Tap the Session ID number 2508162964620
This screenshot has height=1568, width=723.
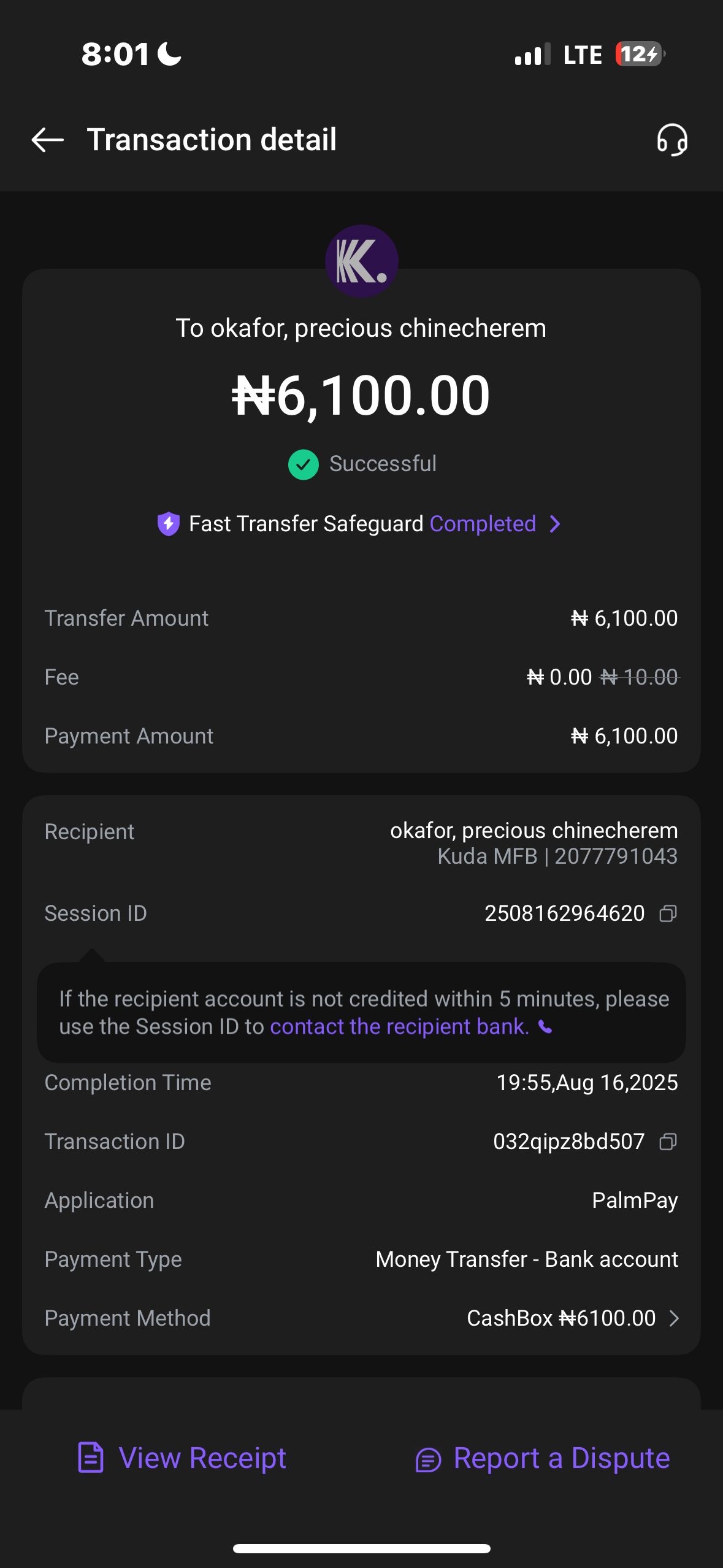[x=564, y=913]
